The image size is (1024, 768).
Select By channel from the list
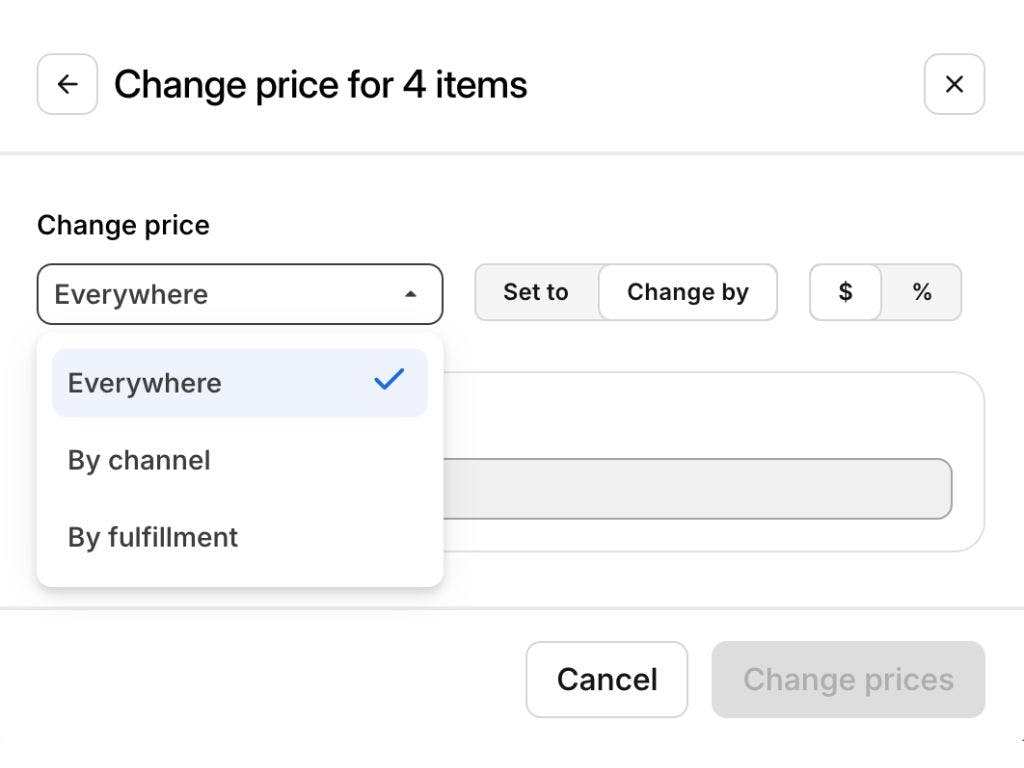[x=140, y=460]
